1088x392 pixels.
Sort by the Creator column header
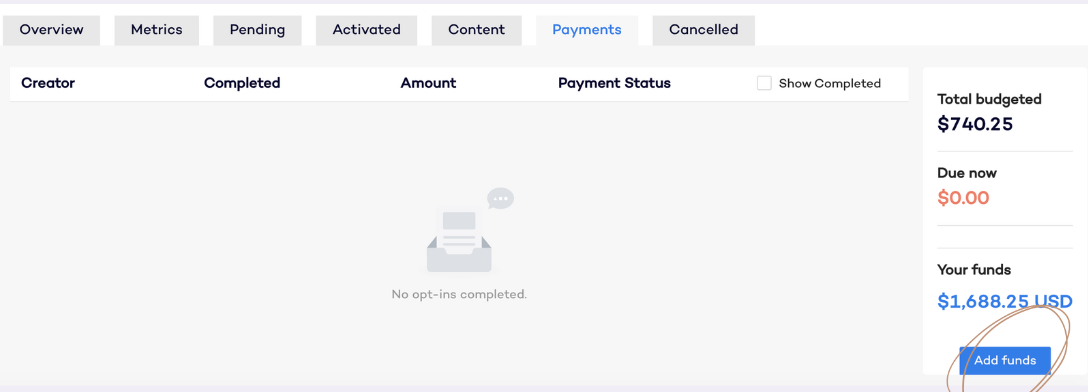pos(48,83)
